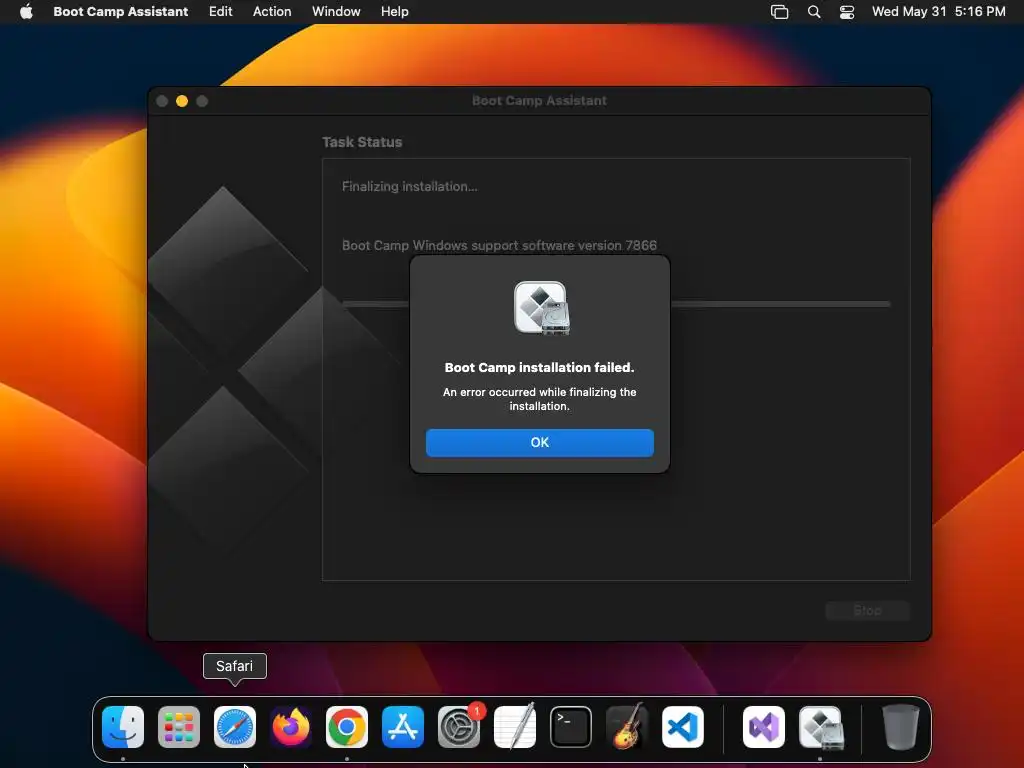
Task: Open the Edit menu
Action: pos(221,11)
